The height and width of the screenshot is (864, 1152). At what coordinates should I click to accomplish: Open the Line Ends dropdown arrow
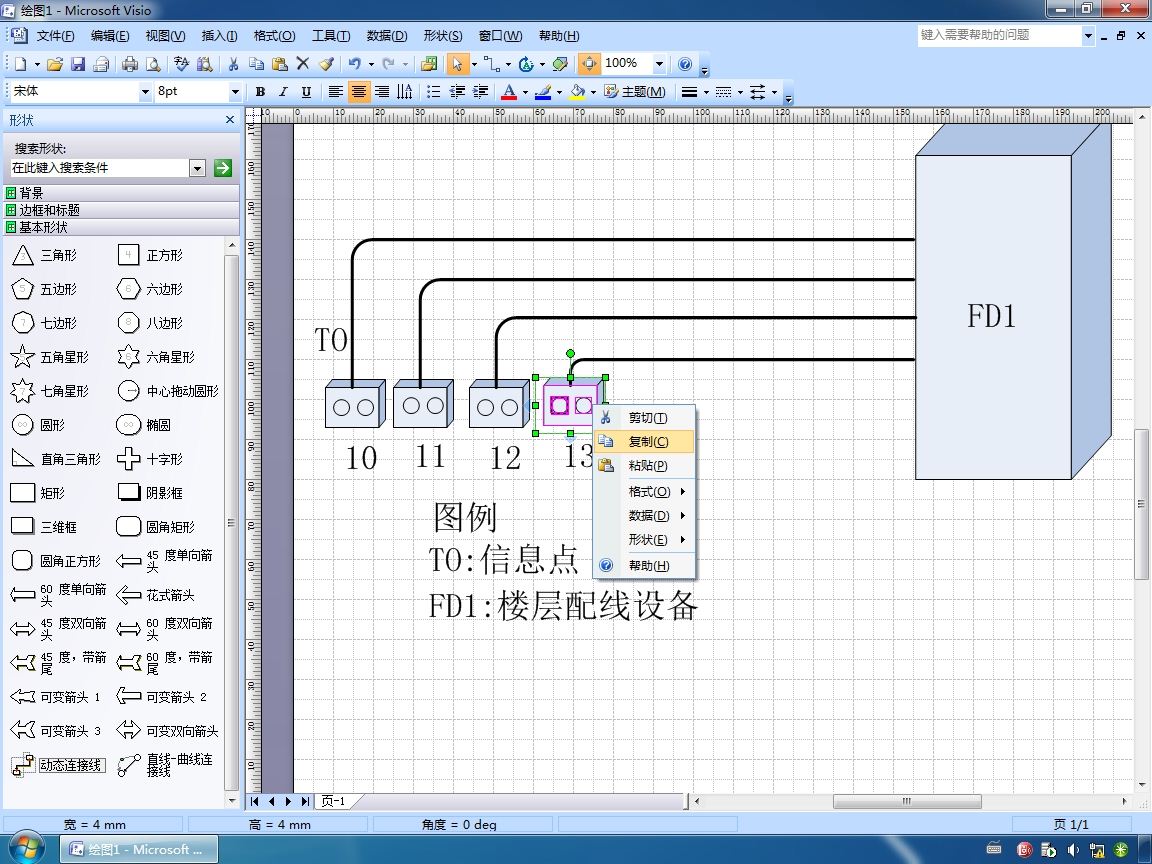click(x=774, y=92)
